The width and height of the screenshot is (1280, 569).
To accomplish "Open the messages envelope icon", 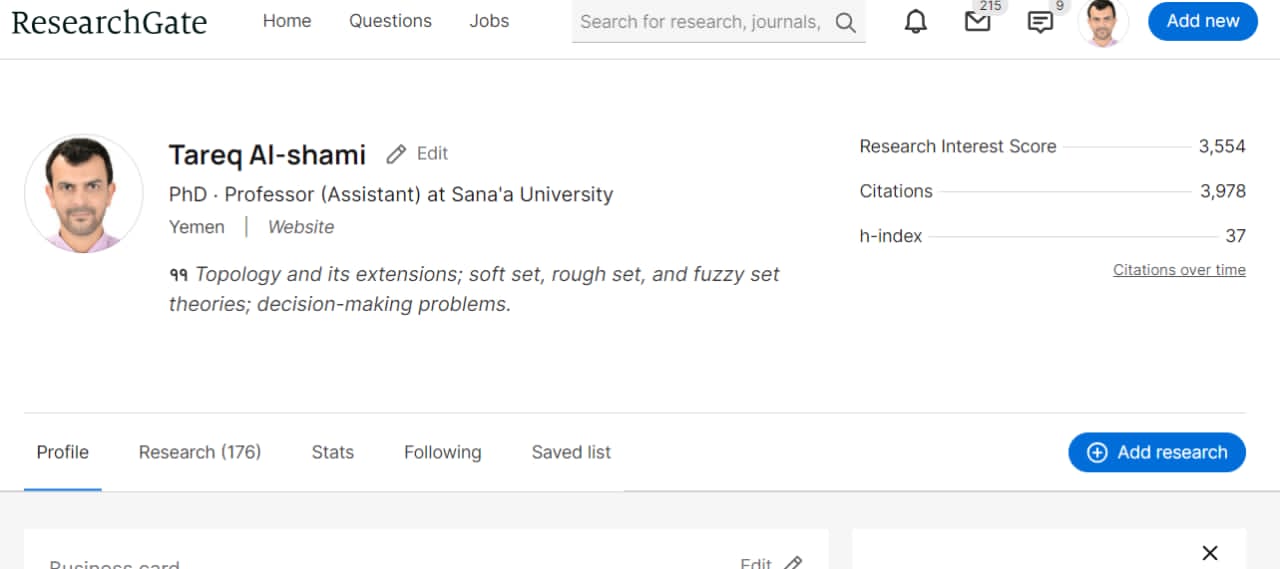I will (x=977, y=22).
